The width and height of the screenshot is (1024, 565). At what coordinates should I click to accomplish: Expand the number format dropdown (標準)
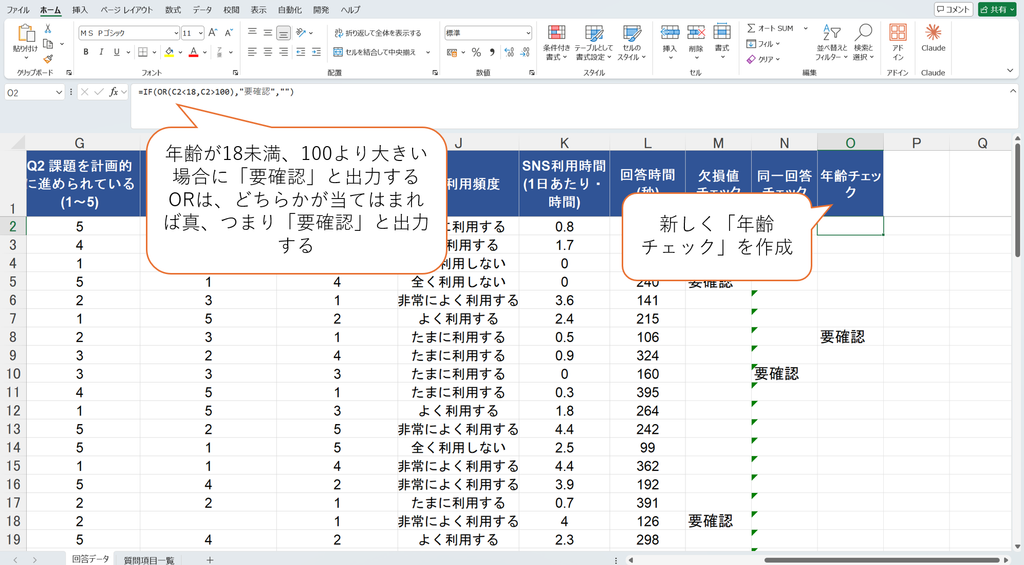528,33
